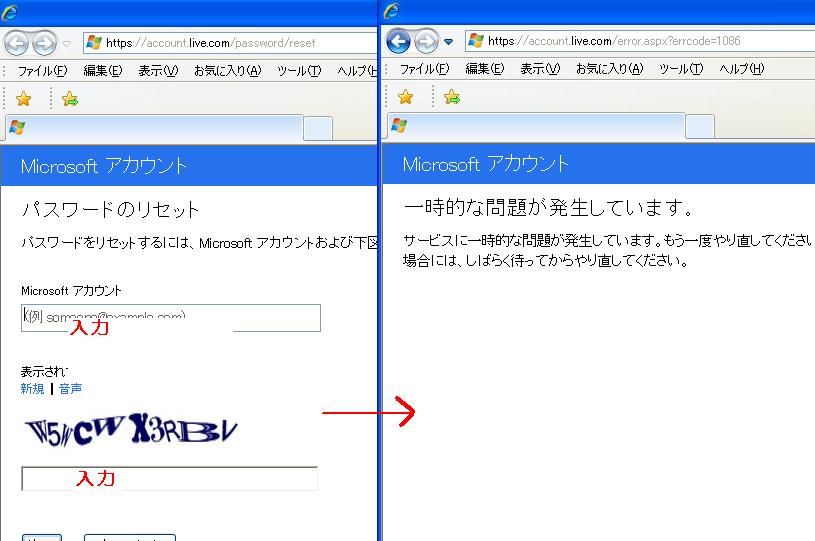The image size is (815, 541).
Task: Open 表示(V) menu in right window
Action: tap(540, 69)
